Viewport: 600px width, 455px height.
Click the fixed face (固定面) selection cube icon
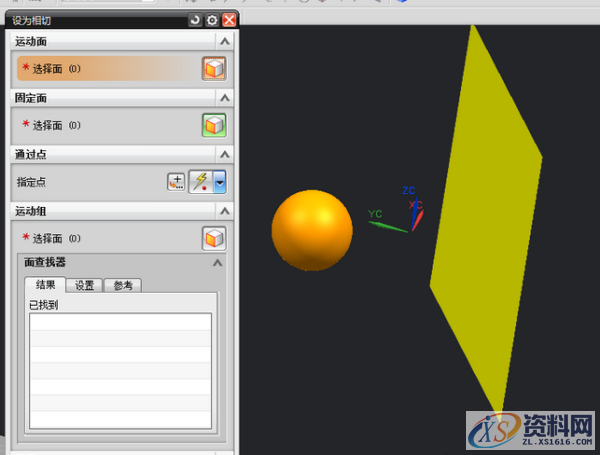click(214, 125)
